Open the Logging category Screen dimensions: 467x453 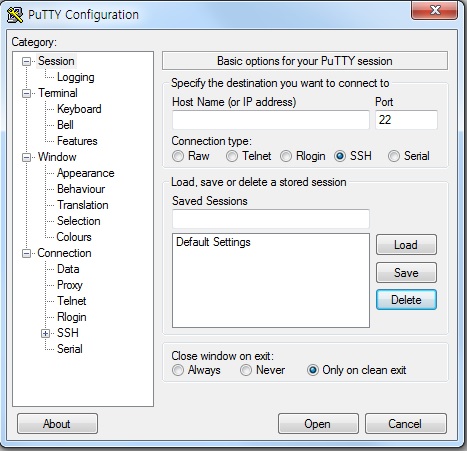pyautogui.click(x=76, y=77)
